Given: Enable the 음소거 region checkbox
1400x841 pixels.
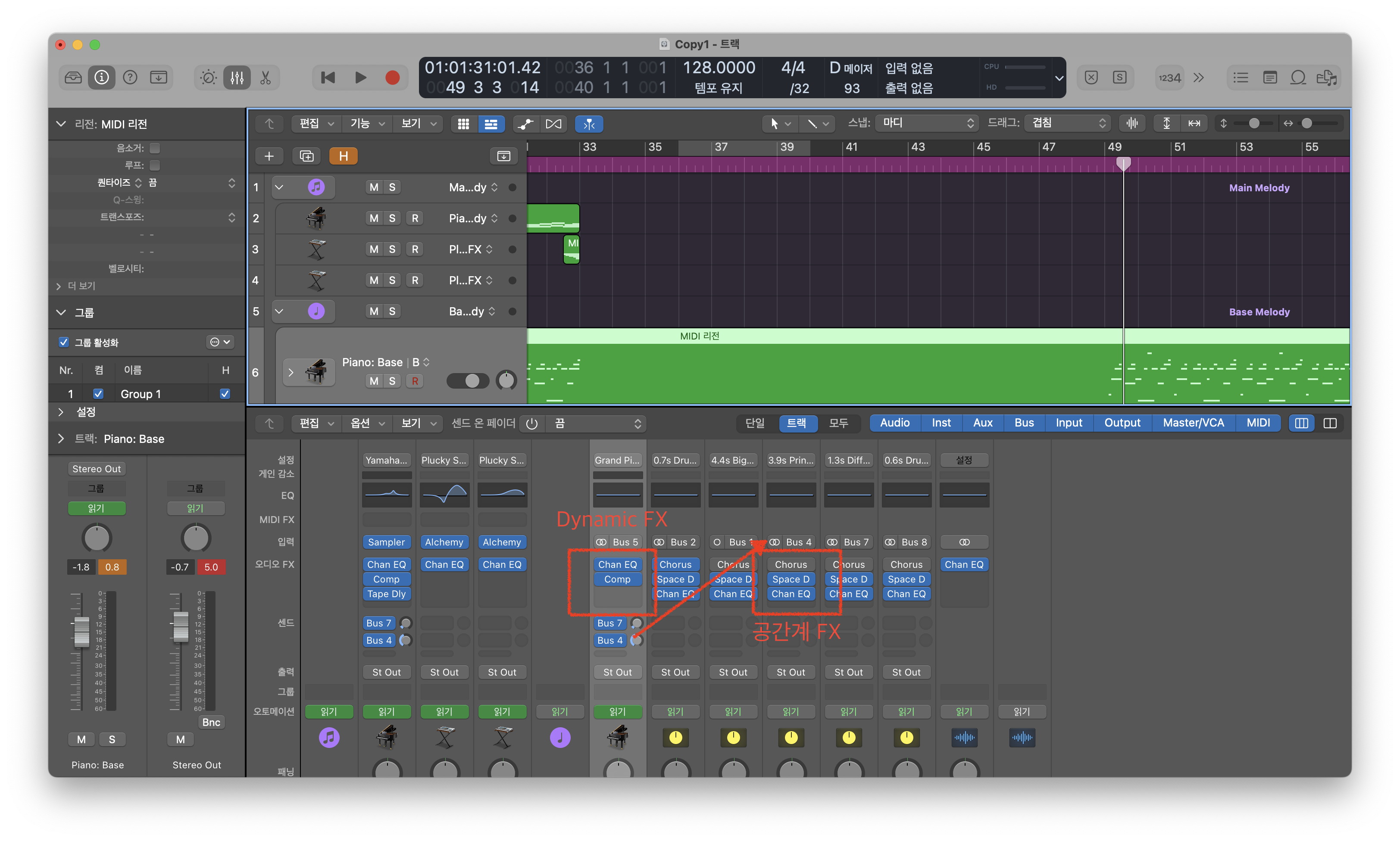Looking at the screenshot, I should (155, 148).
